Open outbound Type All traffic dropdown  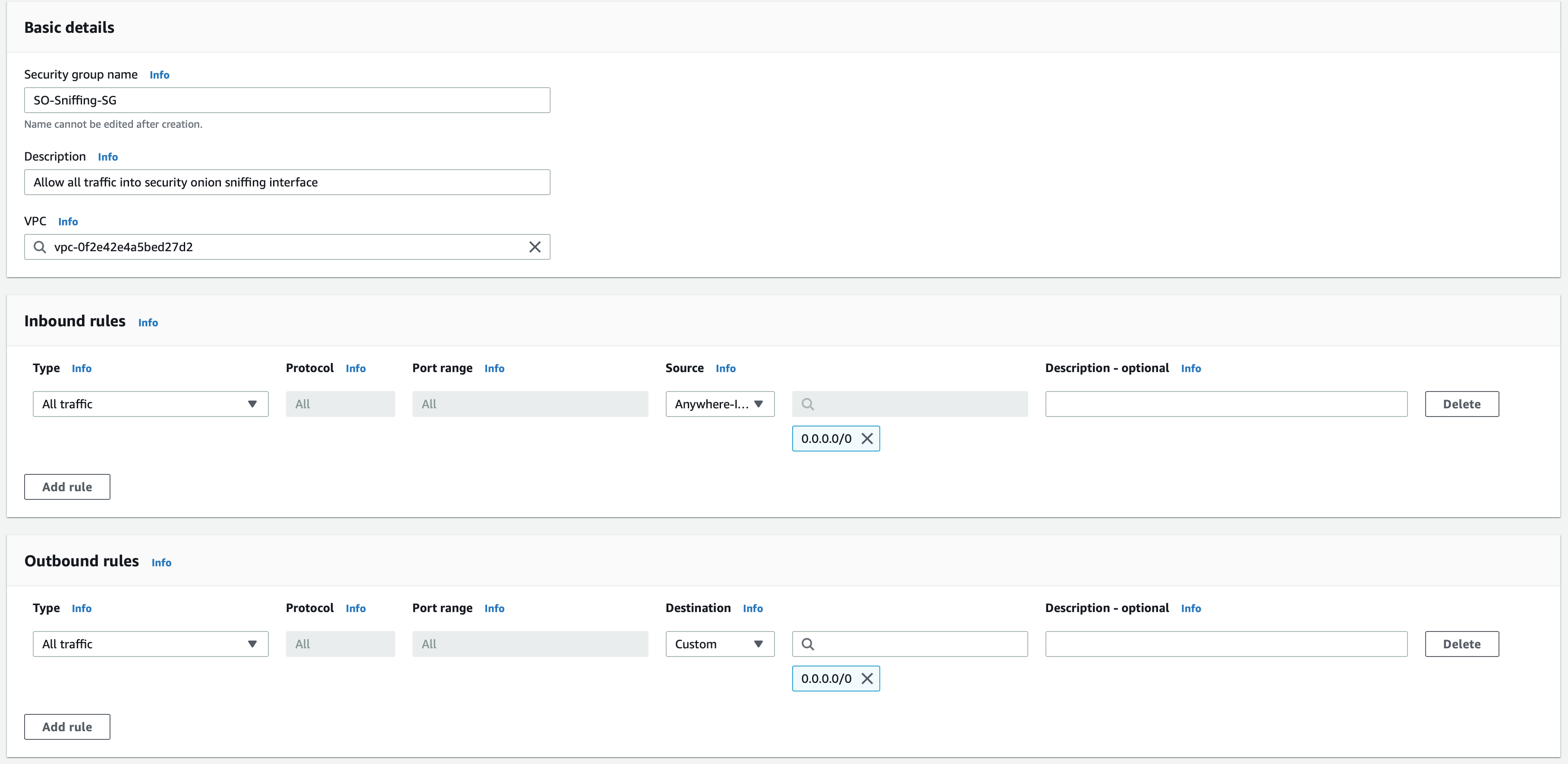[x=150, y=644]
